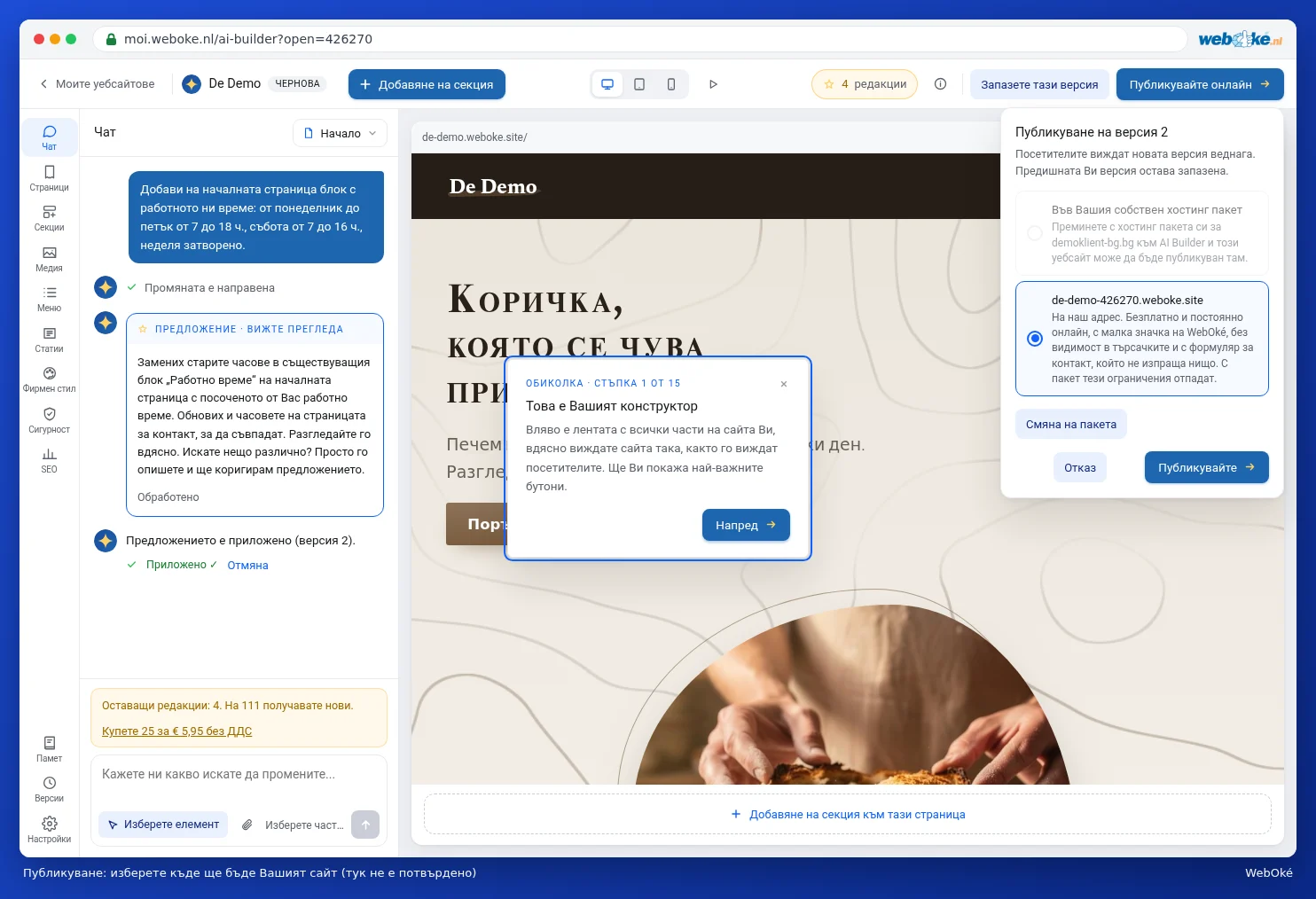Viewport: 1316px width, 899px height.
Task: Select own hosting package radio option
Action: coord(1035,233)
